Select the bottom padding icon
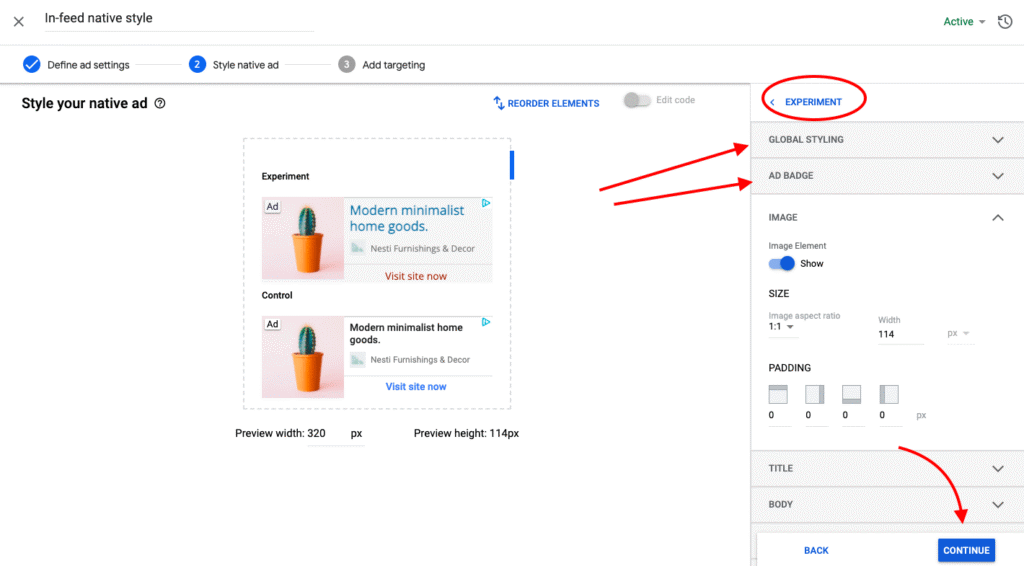The width and height of the screenshot is (1024, 566). 852,394
